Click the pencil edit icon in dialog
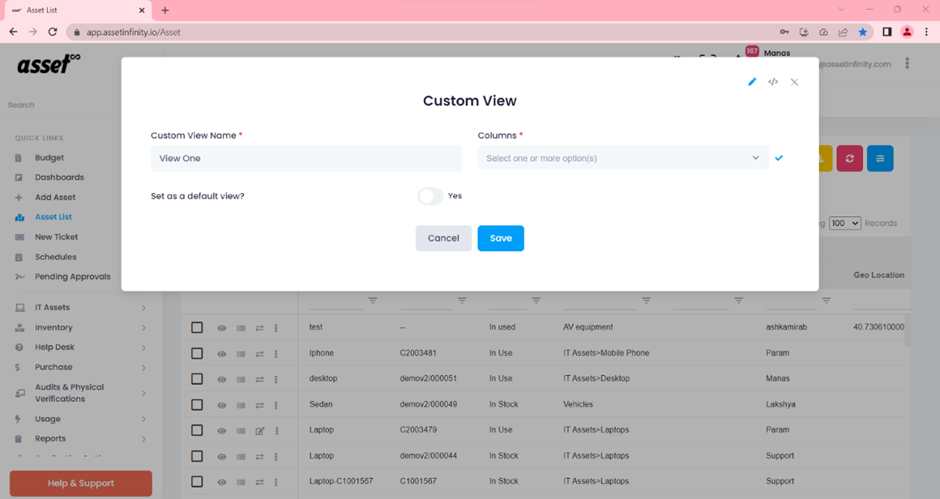Screen dimensions: 940x499 752,82
